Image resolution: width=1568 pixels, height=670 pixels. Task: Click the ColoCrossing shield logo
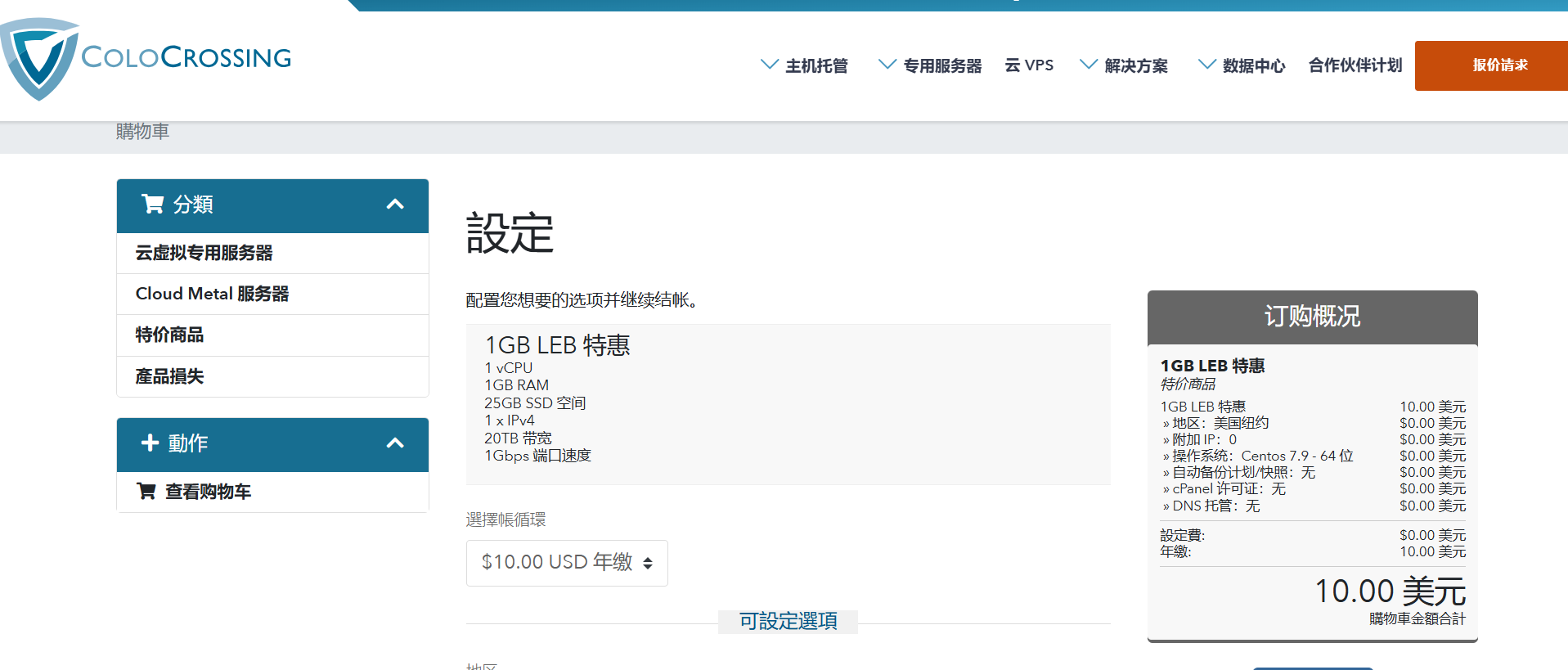pos(39,59)
